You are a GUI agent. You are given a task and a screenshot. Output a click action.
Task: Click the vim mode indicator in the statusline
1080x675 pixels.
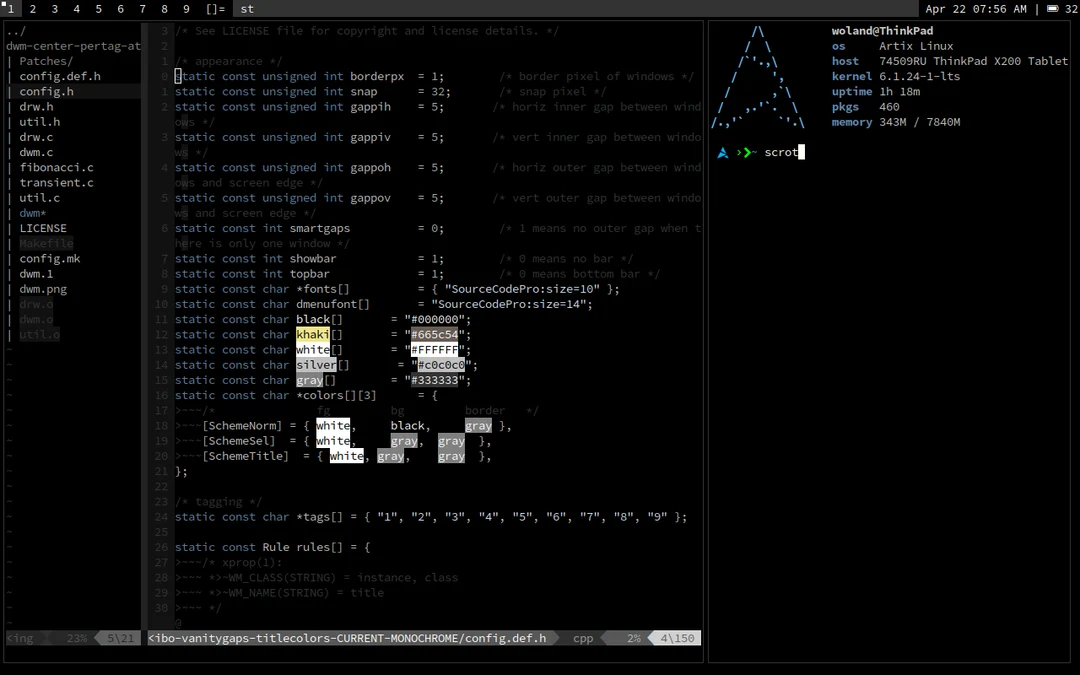[x=20, y=637]
